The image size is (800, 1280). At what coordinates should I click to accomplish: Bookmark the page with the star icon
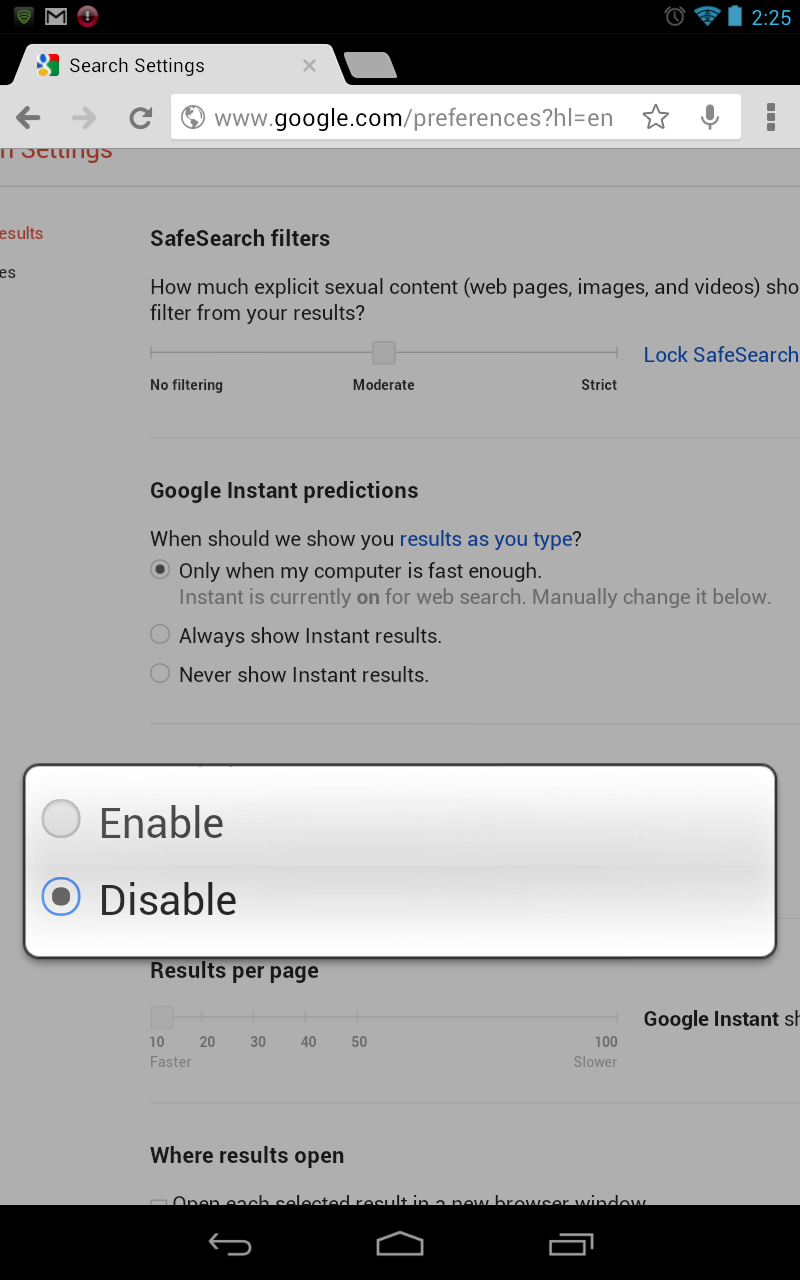click(x=656, y=118)
